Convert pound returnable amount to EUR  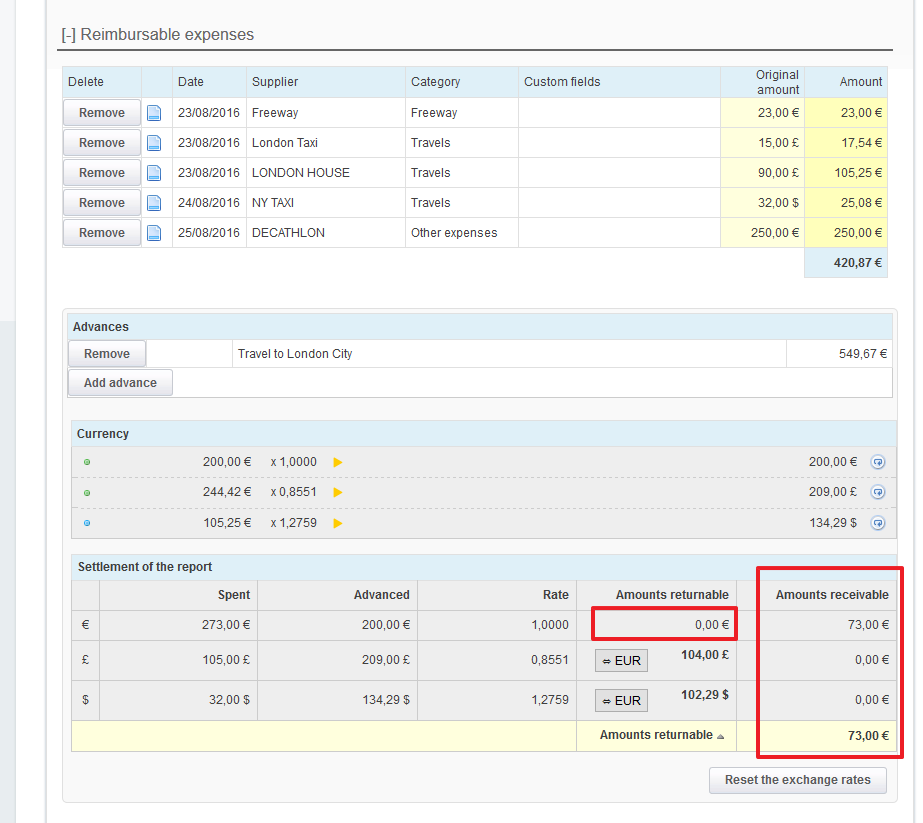622,661
